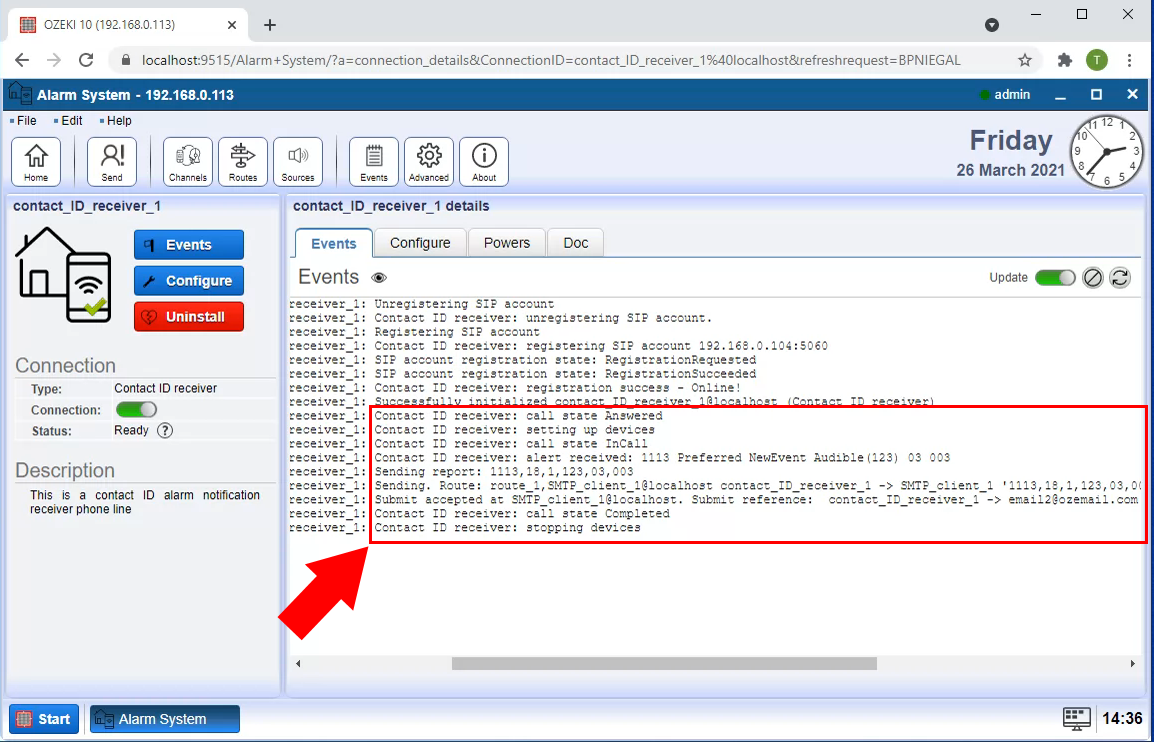The width and height of the screenshot is (1154, 742).
Task: Open the browser Extensions puzzle icon
Action: tap(1065, 60)
